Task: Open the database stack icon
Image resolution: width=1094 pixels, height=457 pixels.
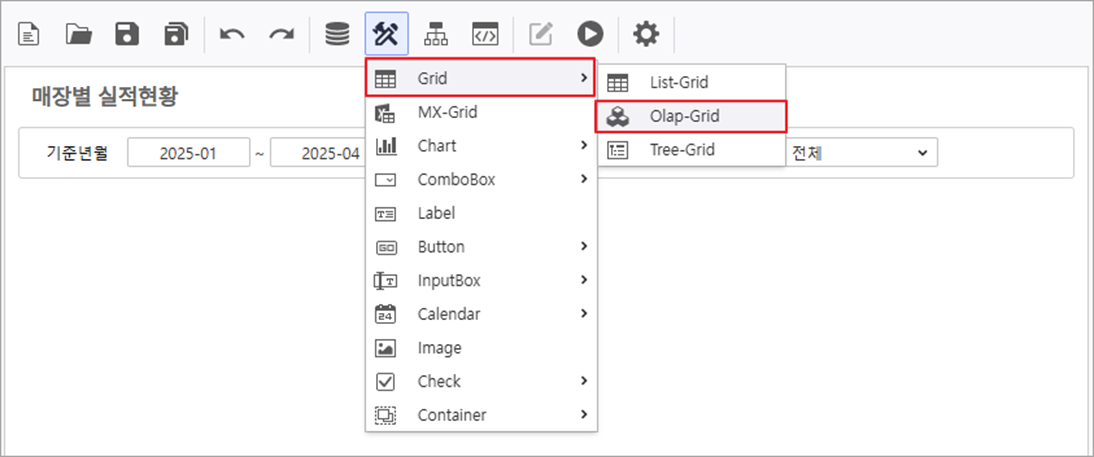Action: point(337,34)
